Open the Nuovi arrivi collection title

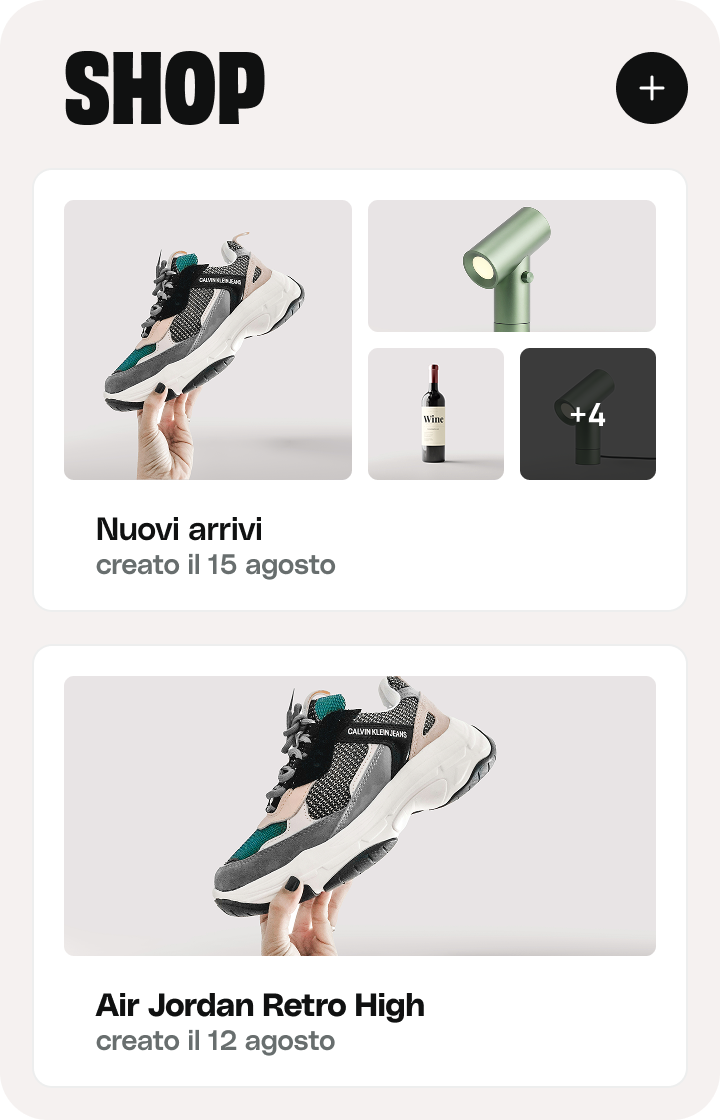[x=179, y=529]
